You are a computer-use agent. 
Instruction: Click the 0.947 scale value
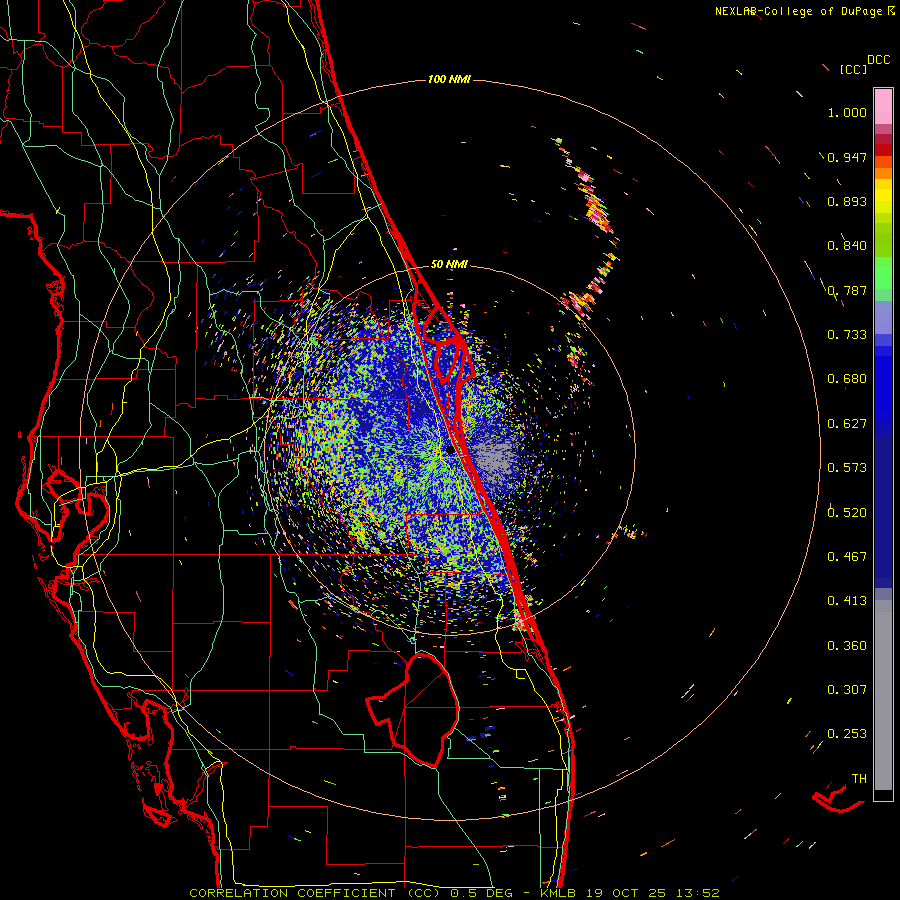click(847, 157)
